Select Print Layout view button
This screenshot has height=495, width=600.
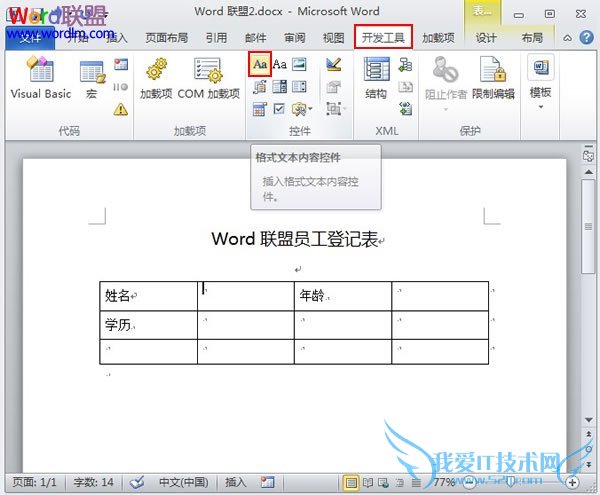click(x=351, y=483)
